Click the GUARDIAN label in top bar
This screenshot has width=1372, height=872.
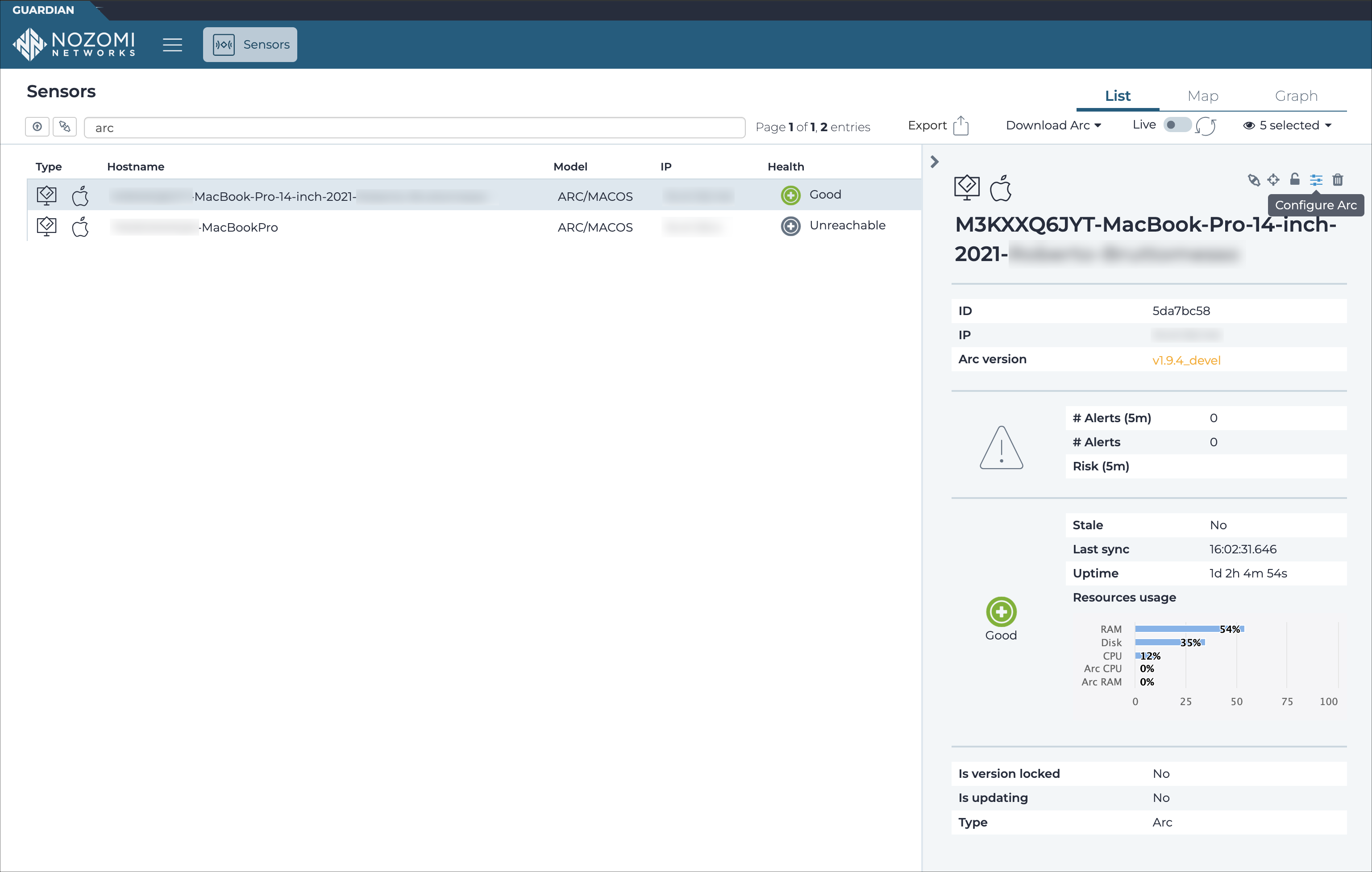(43, 10)
